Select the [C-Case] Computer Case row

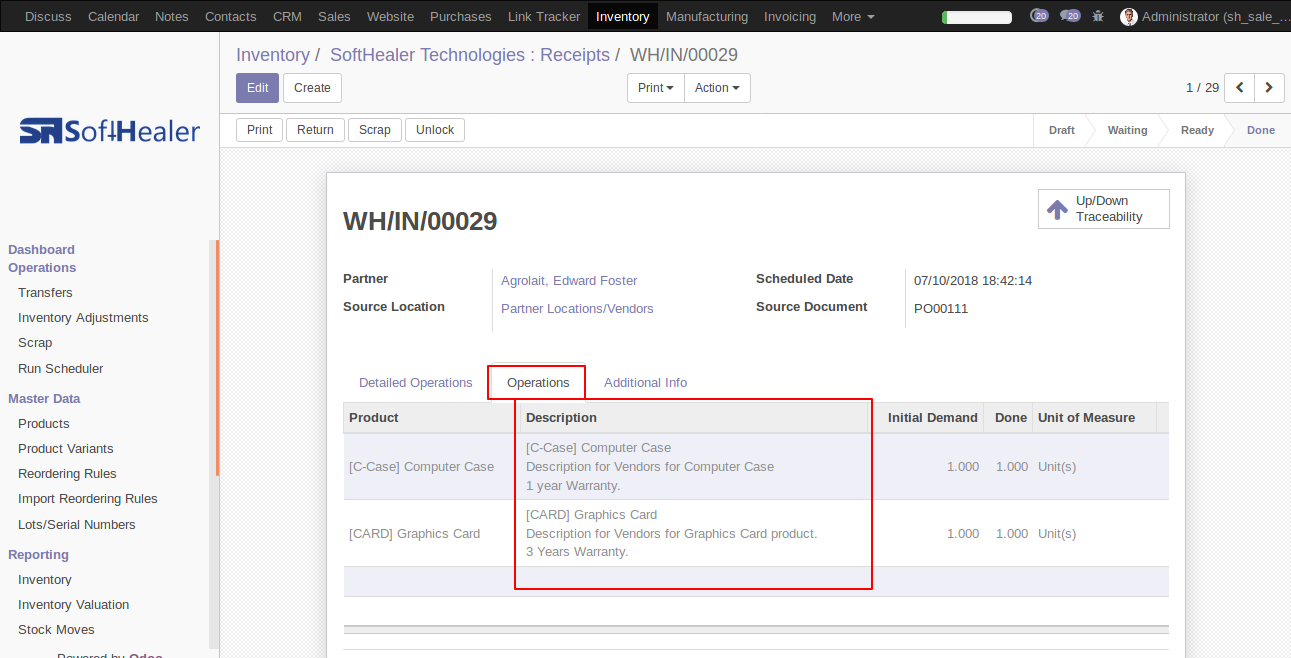click(x=756, y=466)
